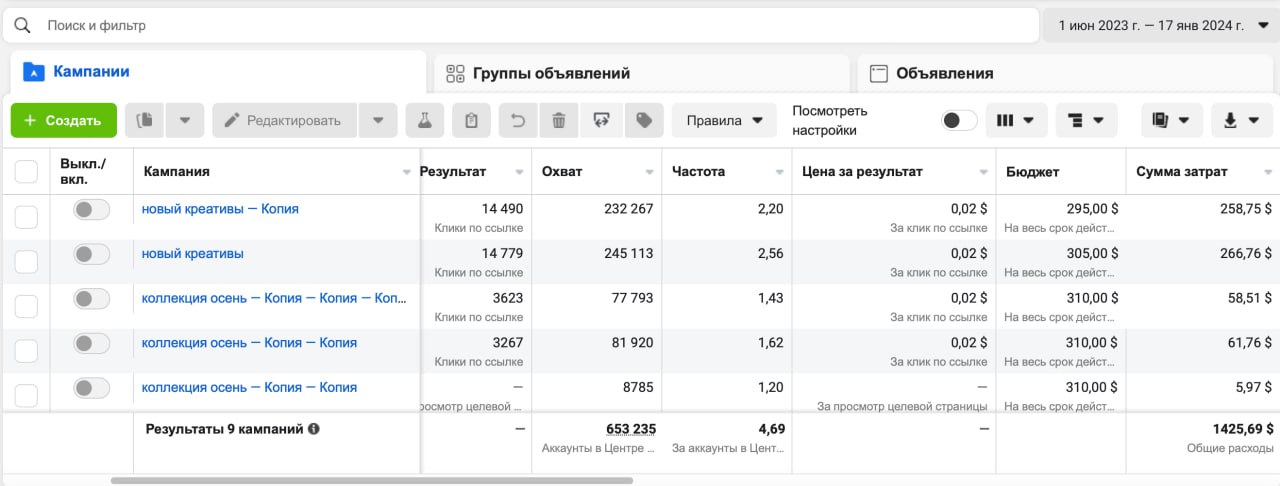Open the новый креативы campaign without Копия
This screenshot has width=1280, height=486.
193,254
